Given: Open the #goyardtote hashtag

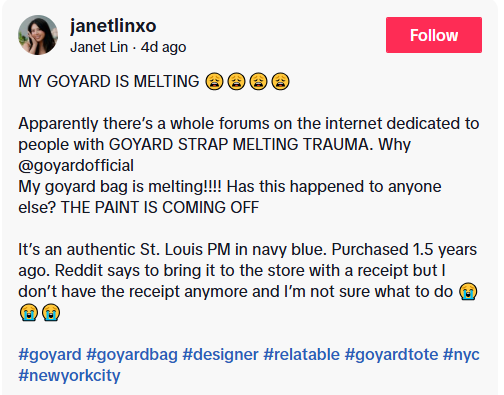Looking at the screenshot, I should pyautogui.click(x=391, y=354).
